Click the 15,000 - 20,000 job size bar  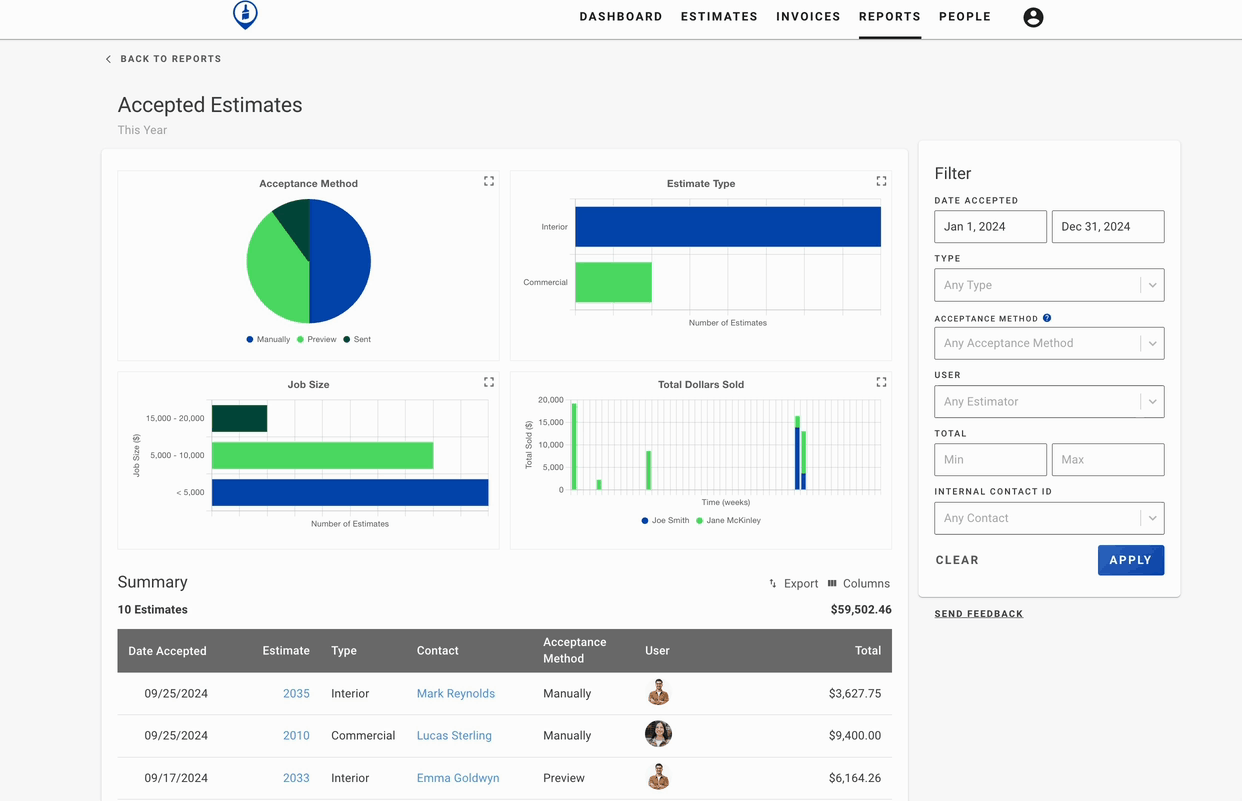pos(239,418)
